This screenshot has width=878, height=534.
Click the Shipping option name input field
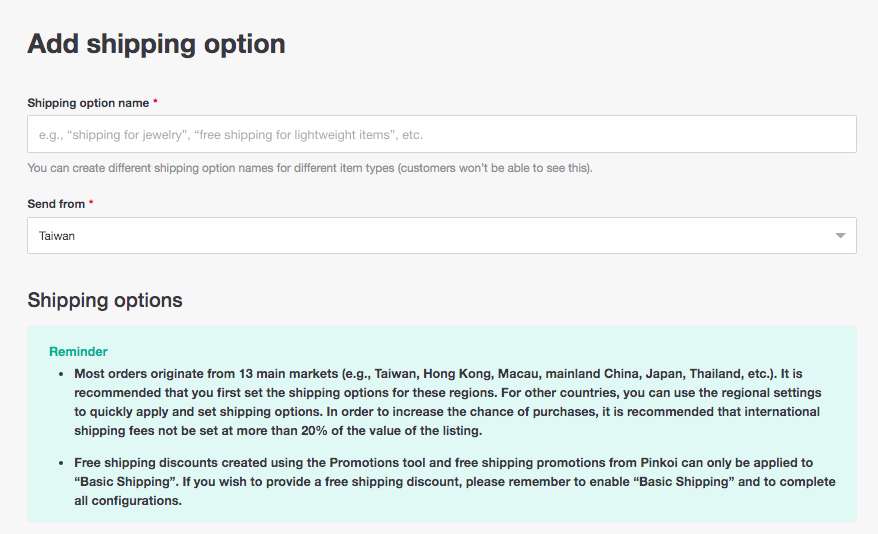[441, 134]
